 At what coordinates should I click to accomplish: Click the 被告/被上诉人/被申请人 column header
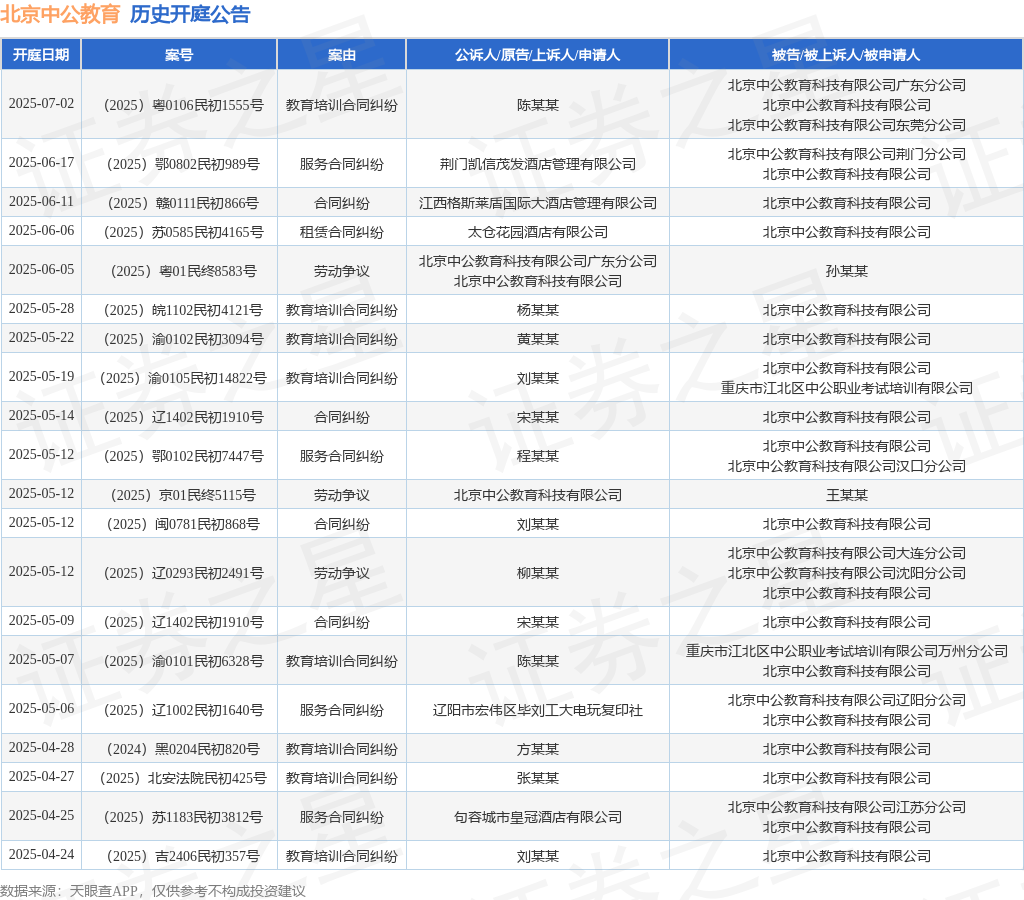[846, 55]
